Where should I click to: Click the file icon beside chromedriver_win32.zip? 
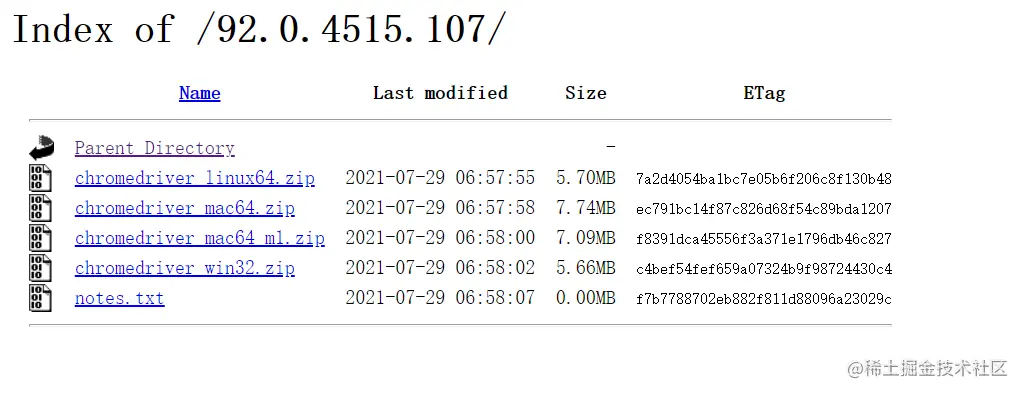click(40, 268)
